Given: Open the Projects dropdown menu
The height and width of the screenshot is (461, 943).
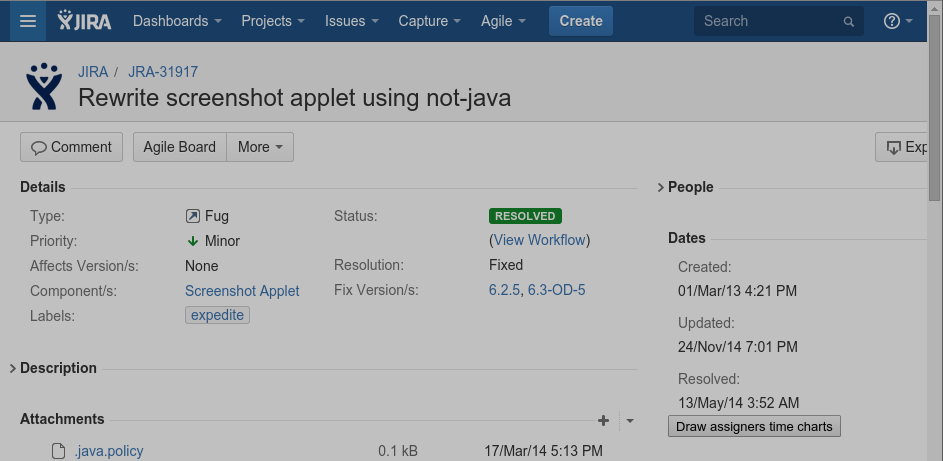Looking at the screenshot, I should coord(273,21).
